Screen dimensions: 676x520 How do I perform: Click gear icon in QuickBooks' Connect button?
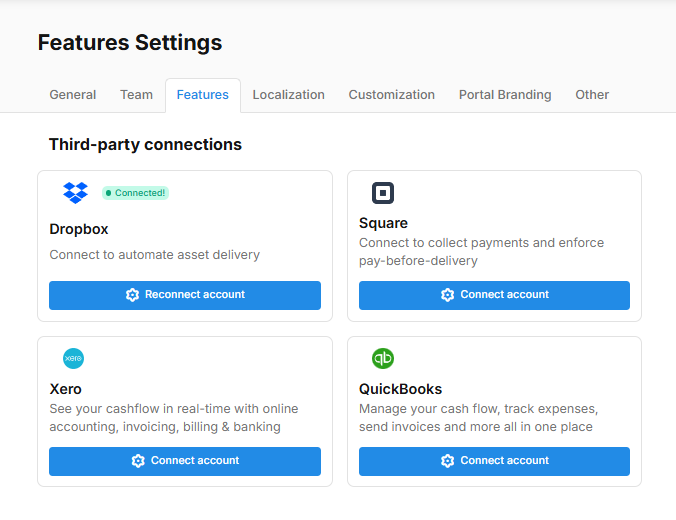coord(448,461)
